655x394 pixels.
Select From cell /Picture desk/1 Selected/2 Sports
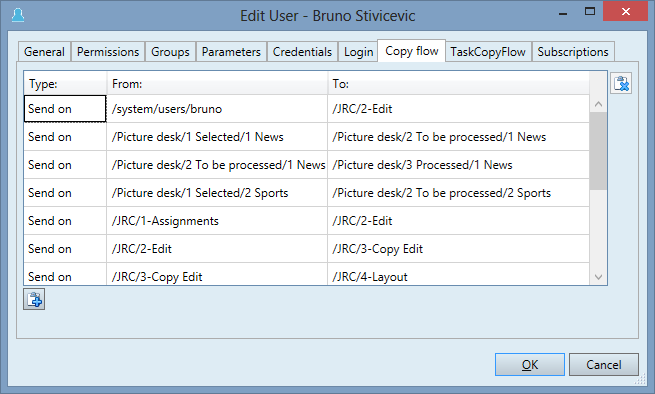pyautogui.click(x=217, y=193)
